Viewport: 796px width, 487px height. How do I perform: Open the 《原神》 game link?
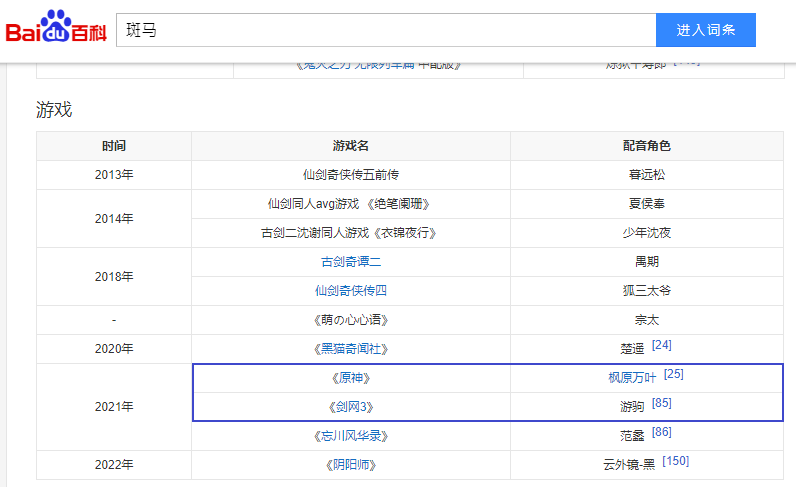click(351, 378)
